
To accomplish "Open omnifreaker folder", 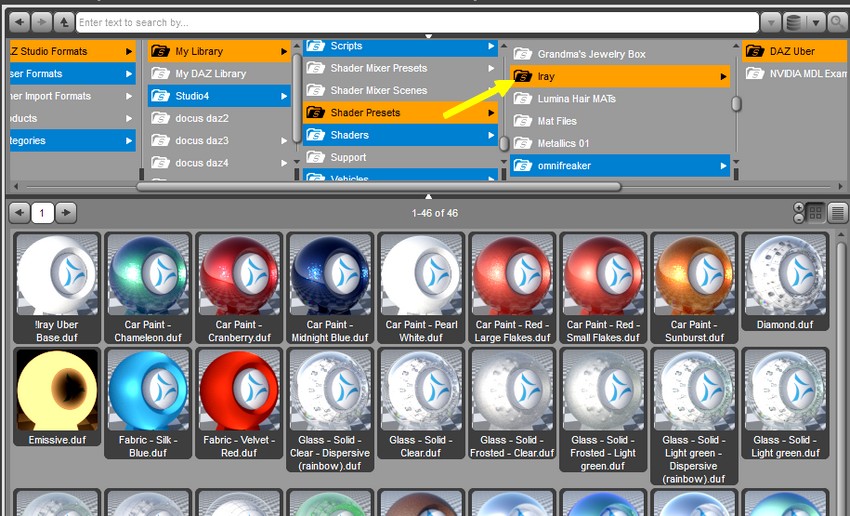I will (620, 165).
